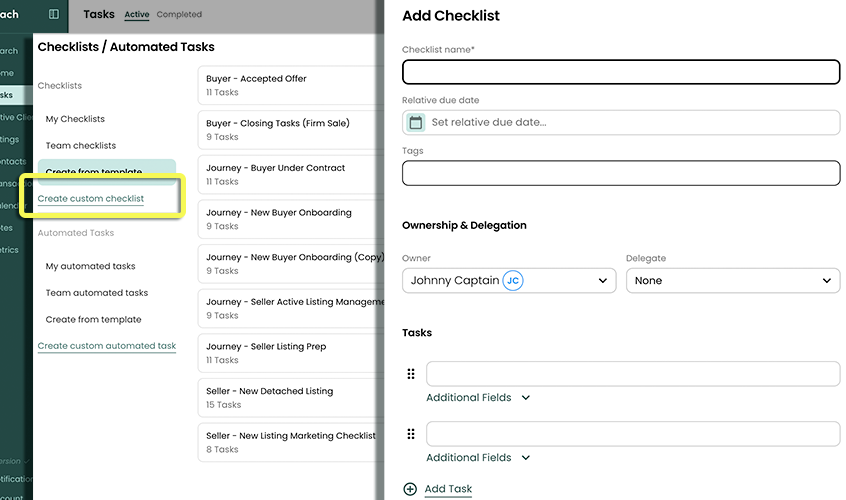The width and height of the screenshot is (846, 500).
Task: Select My Checklists in the sidebar
Action: 75,119
